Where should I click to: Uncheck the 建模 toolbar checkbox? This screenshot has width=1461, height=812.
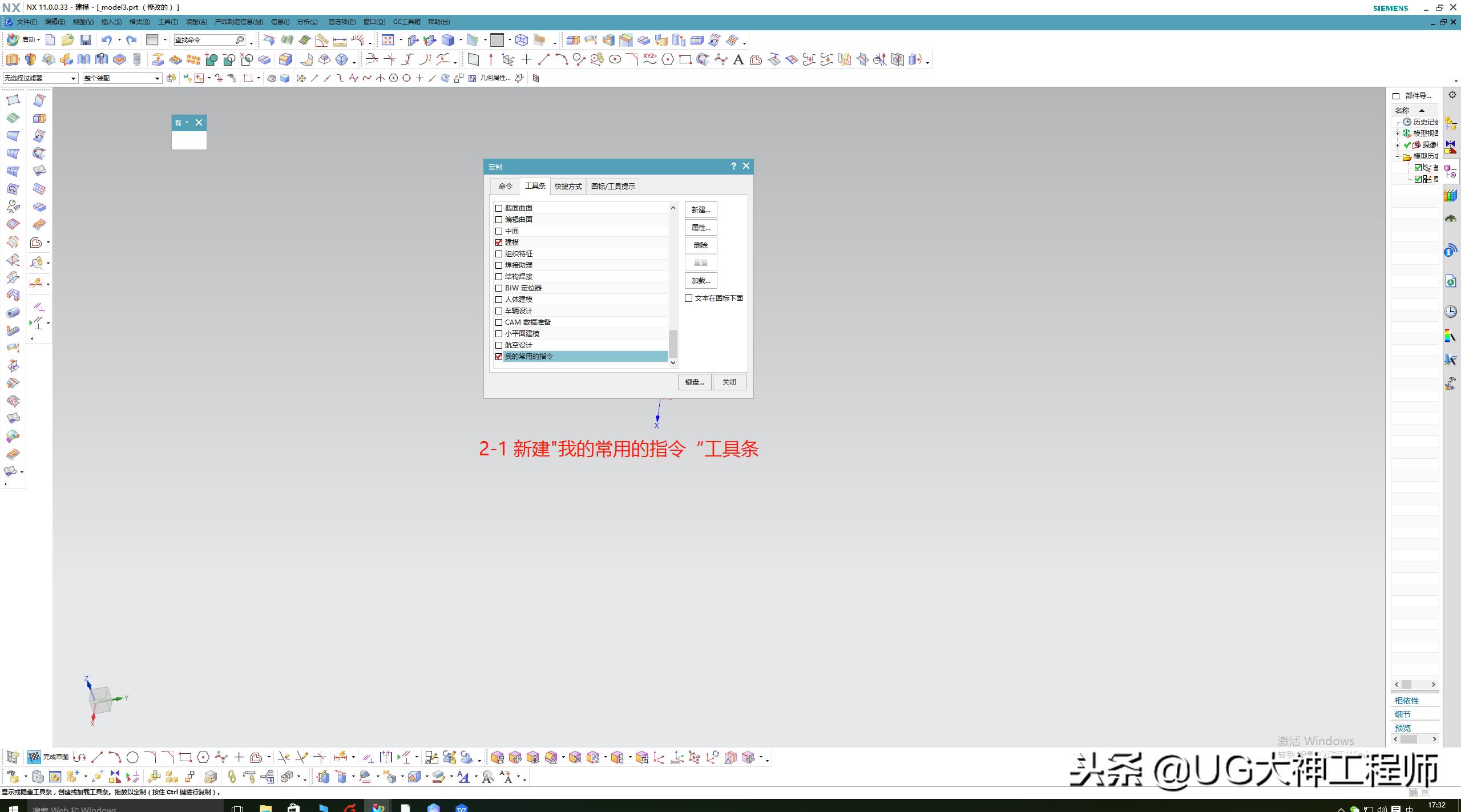(499, 243)
